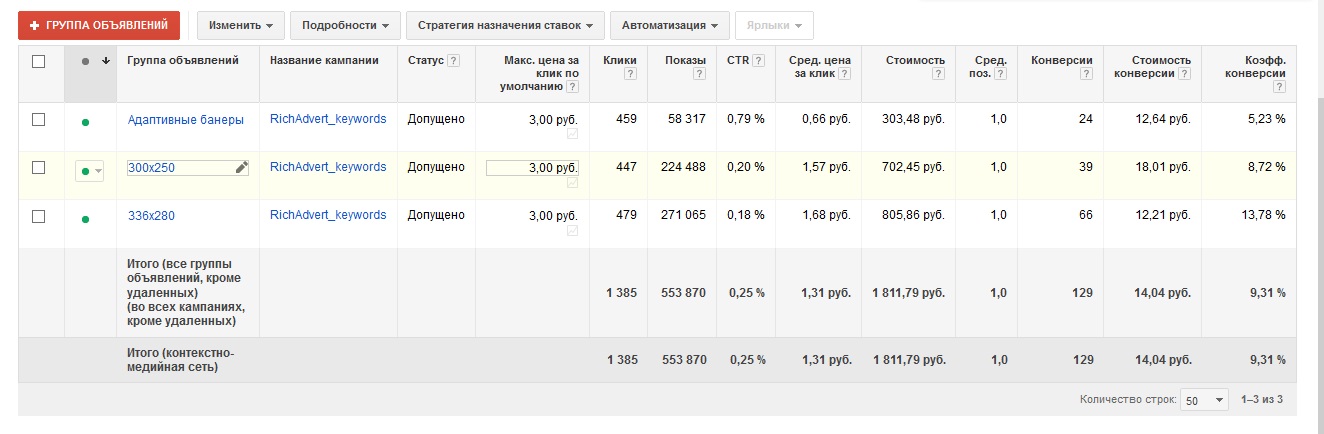Click the sort arrow in status column header
Image resolution: width=1324 pixels, height=434 pixels.
[105, 61]
